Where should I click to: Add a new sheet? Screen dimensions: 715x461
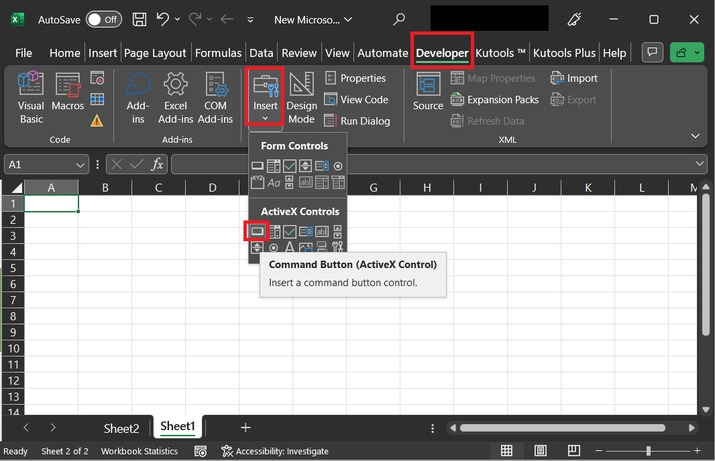point(246,428)
